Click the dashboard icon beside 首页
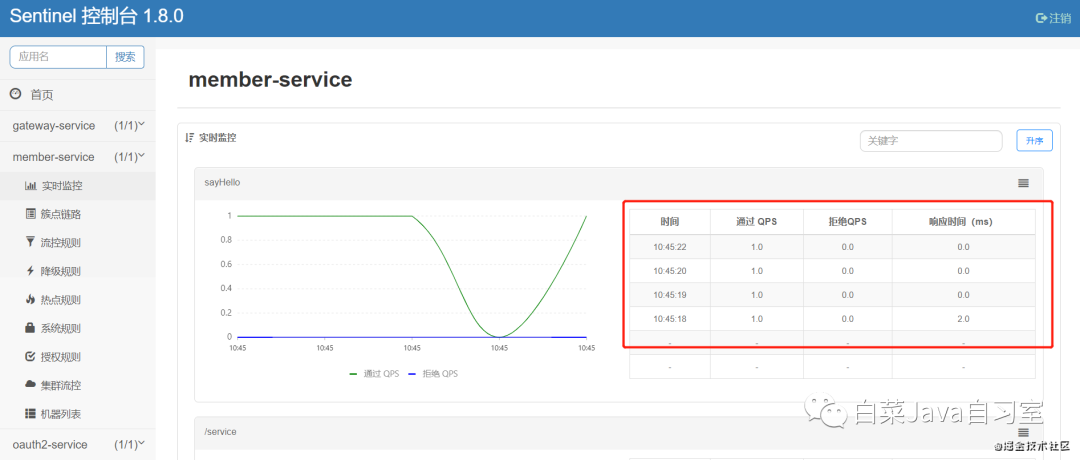1080x460 pixels. [15, 94]
